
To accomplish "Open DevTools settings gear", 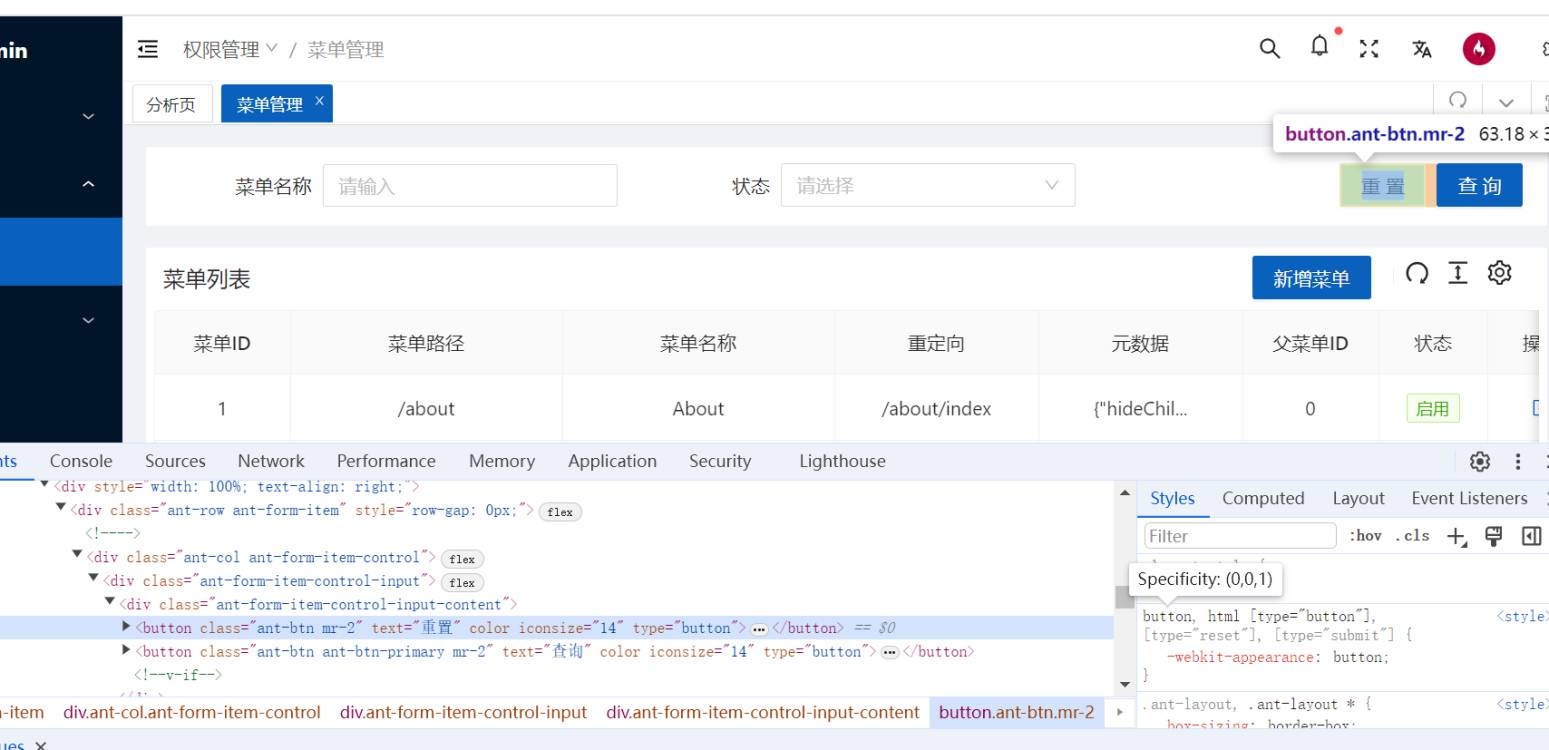I will (x=1480, y=461).
